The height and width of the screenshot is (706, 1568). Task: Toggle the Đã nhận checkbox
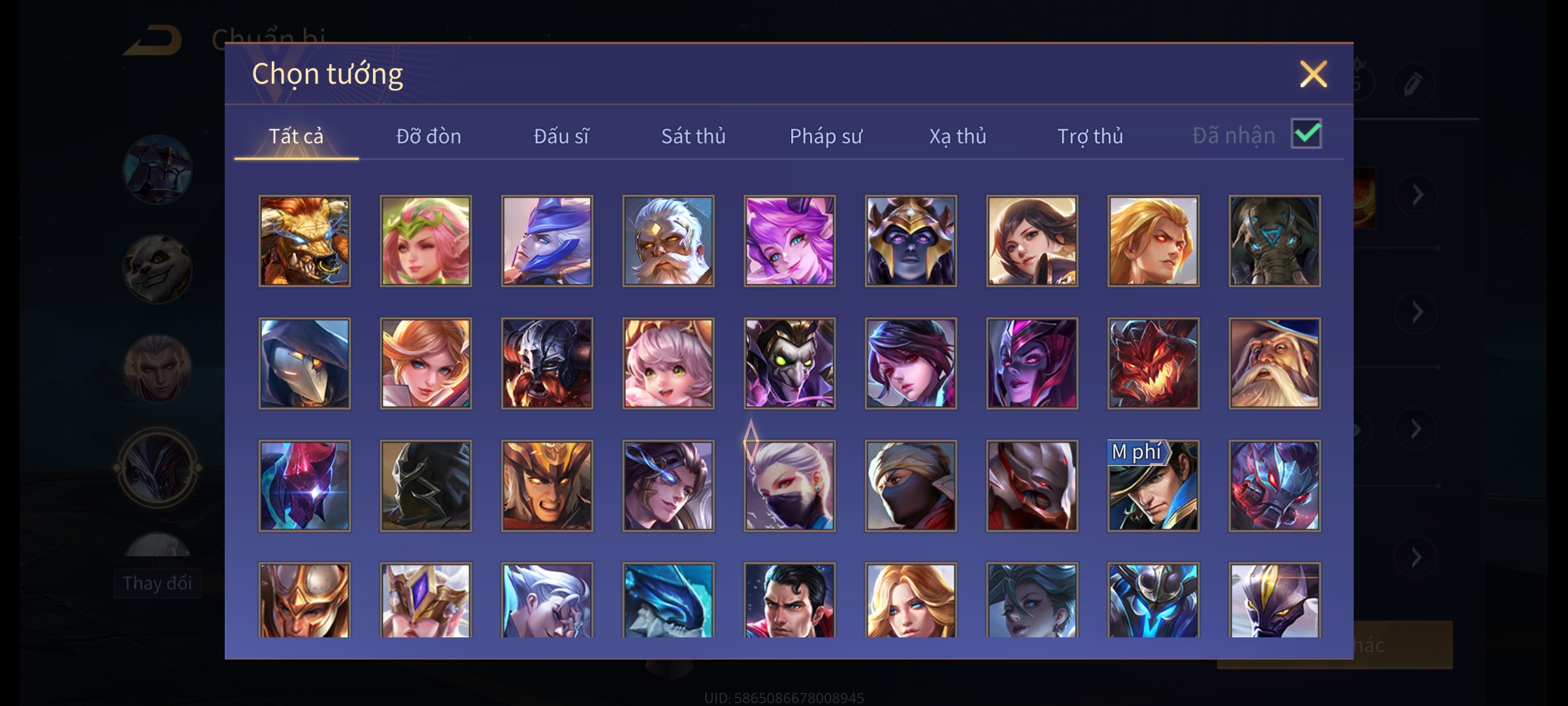(1307, 134)
